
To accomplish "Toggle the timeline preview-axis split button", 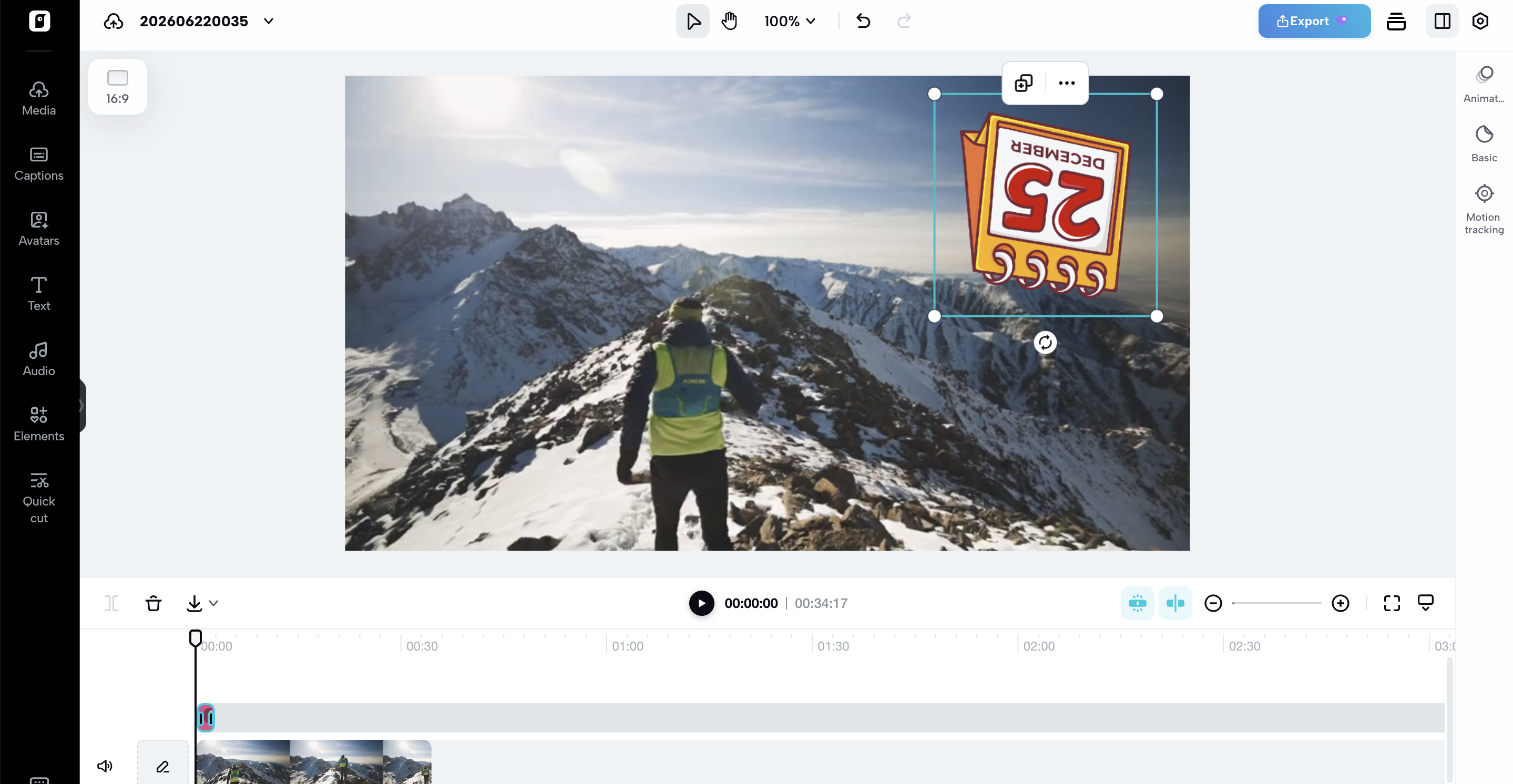I will coord(1175,603).
